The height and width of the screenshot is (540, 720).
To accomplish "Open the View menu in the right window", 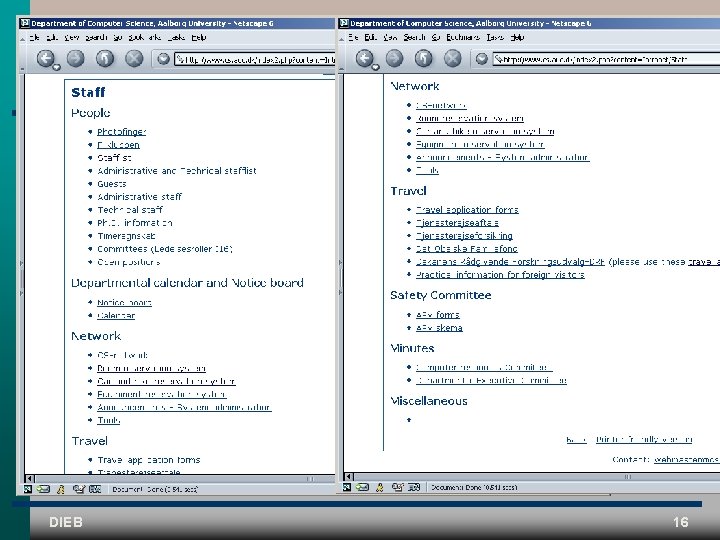I will 390,37.
